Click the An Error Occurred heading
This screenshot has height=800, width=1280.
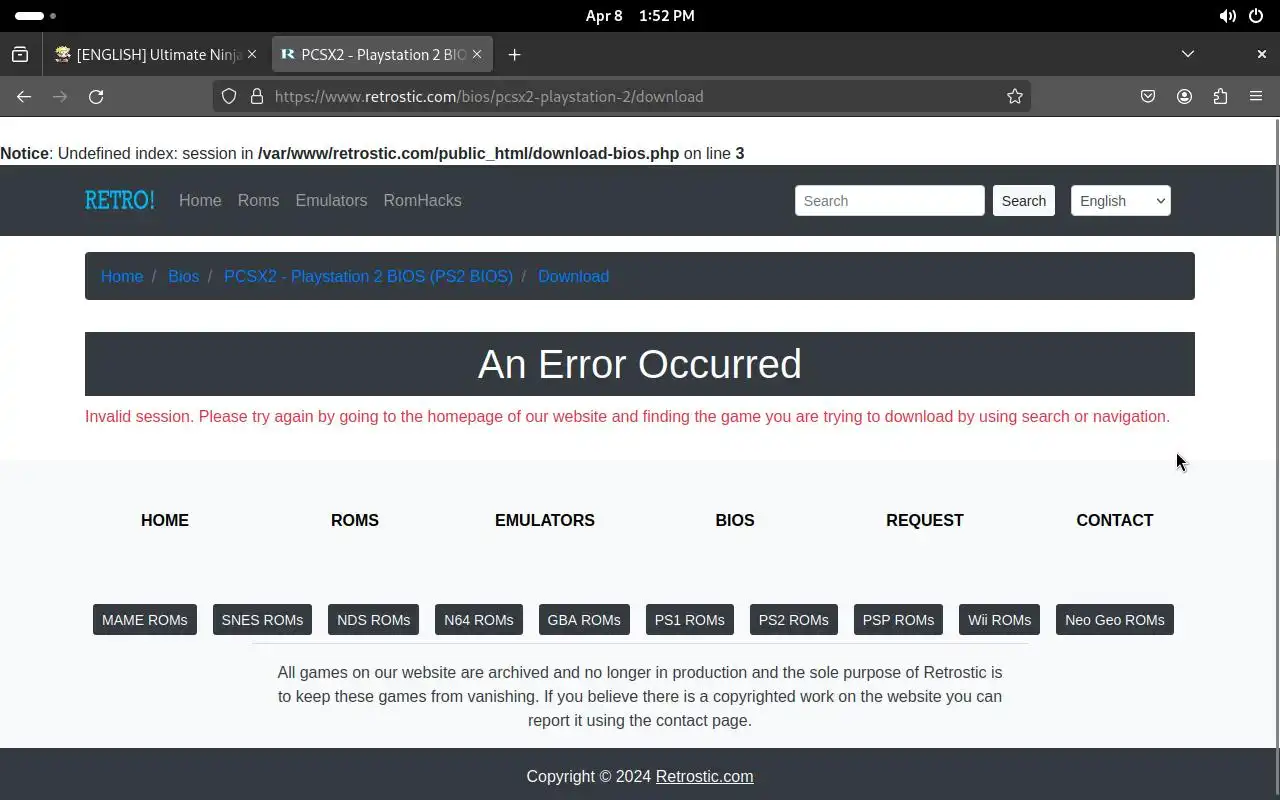click(640, 364)
